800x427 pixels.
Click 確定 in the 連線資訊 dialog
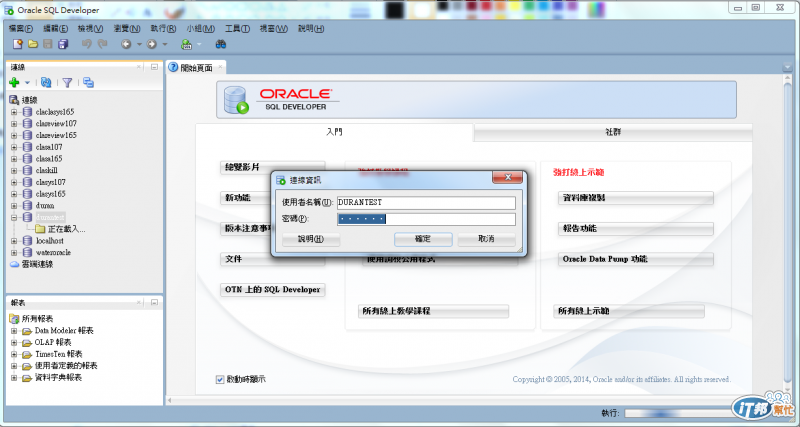click(423, 239)
